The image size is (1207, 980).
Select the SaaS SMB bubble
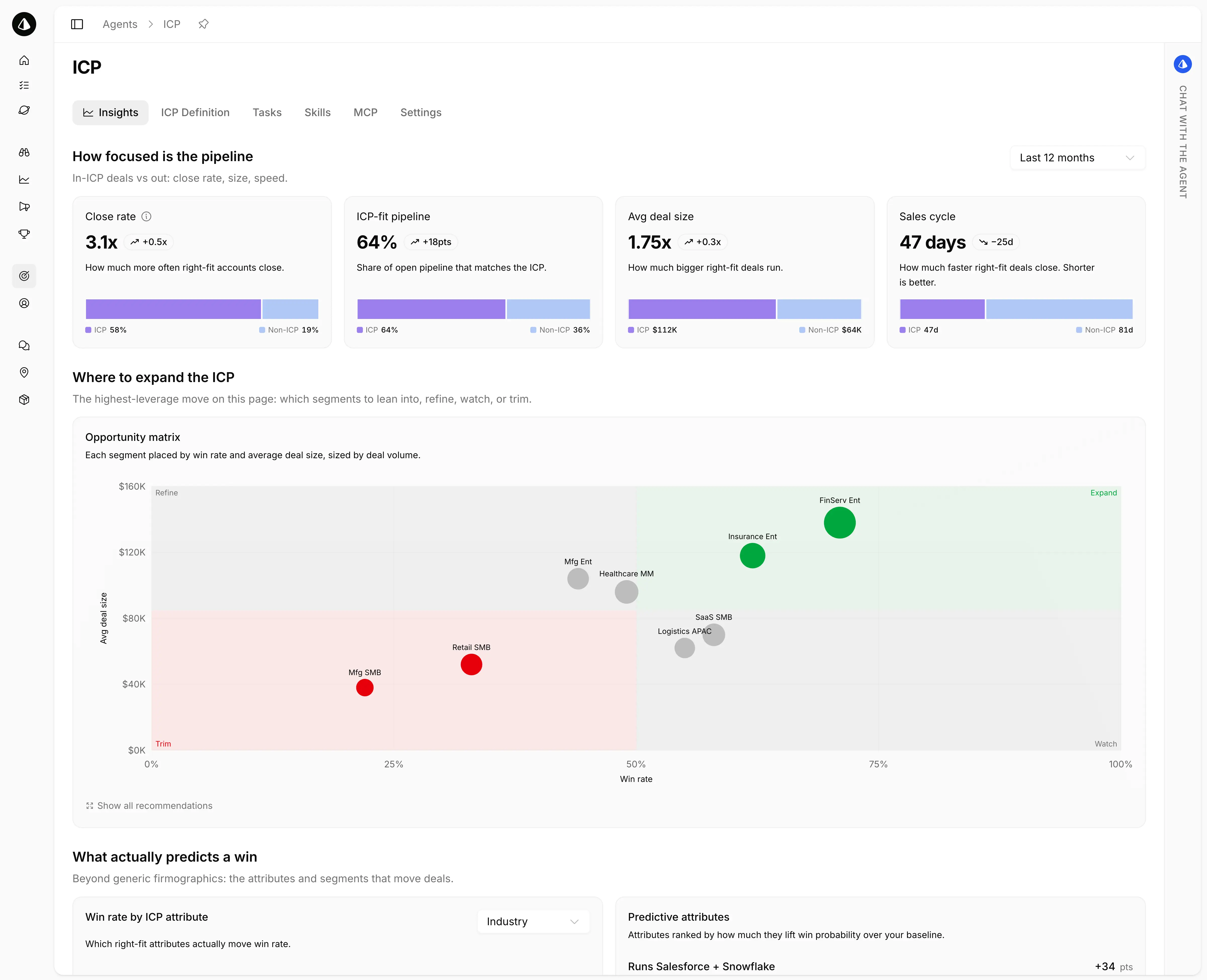714,635
